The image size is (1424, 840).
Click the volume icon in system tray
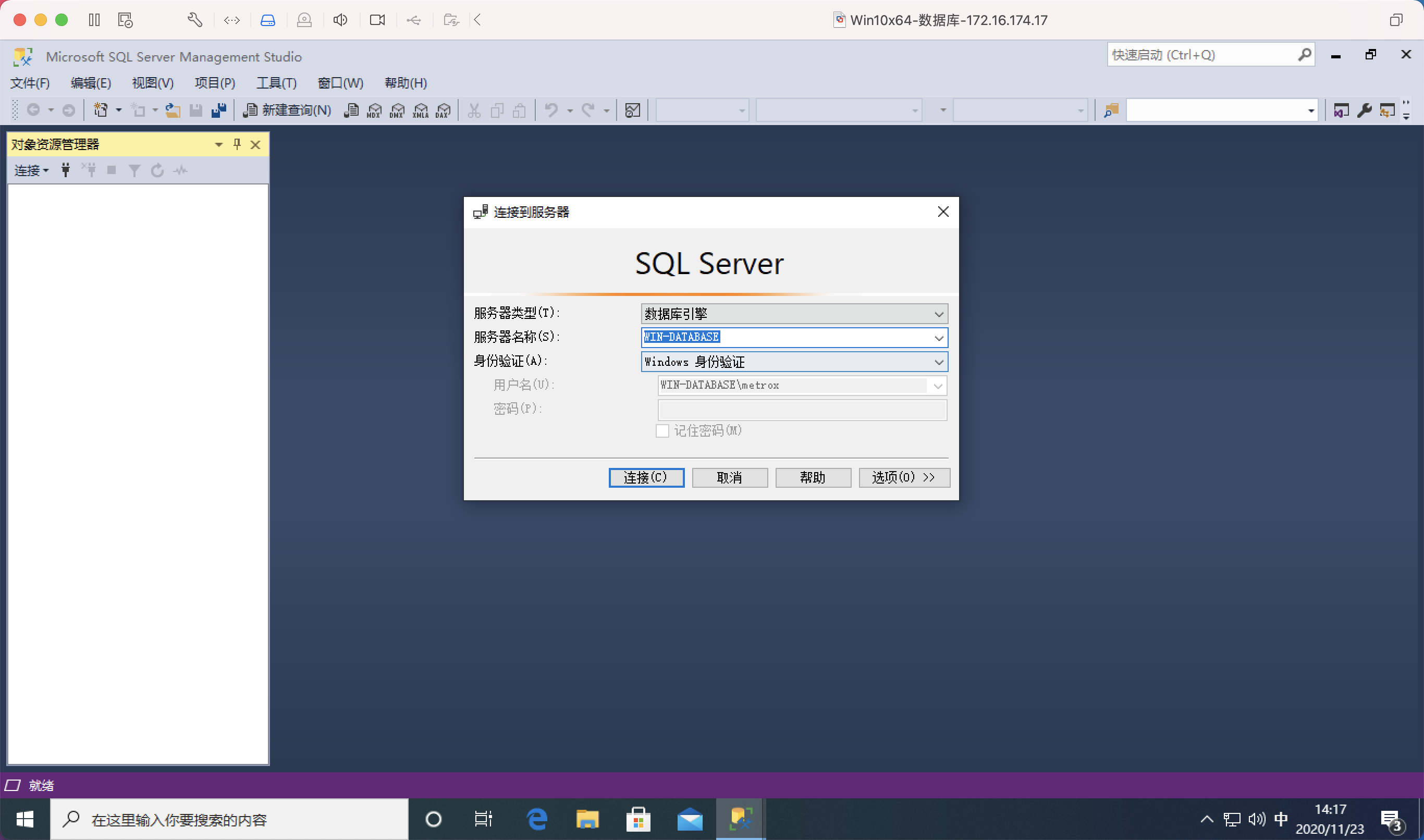point(1256,819)
